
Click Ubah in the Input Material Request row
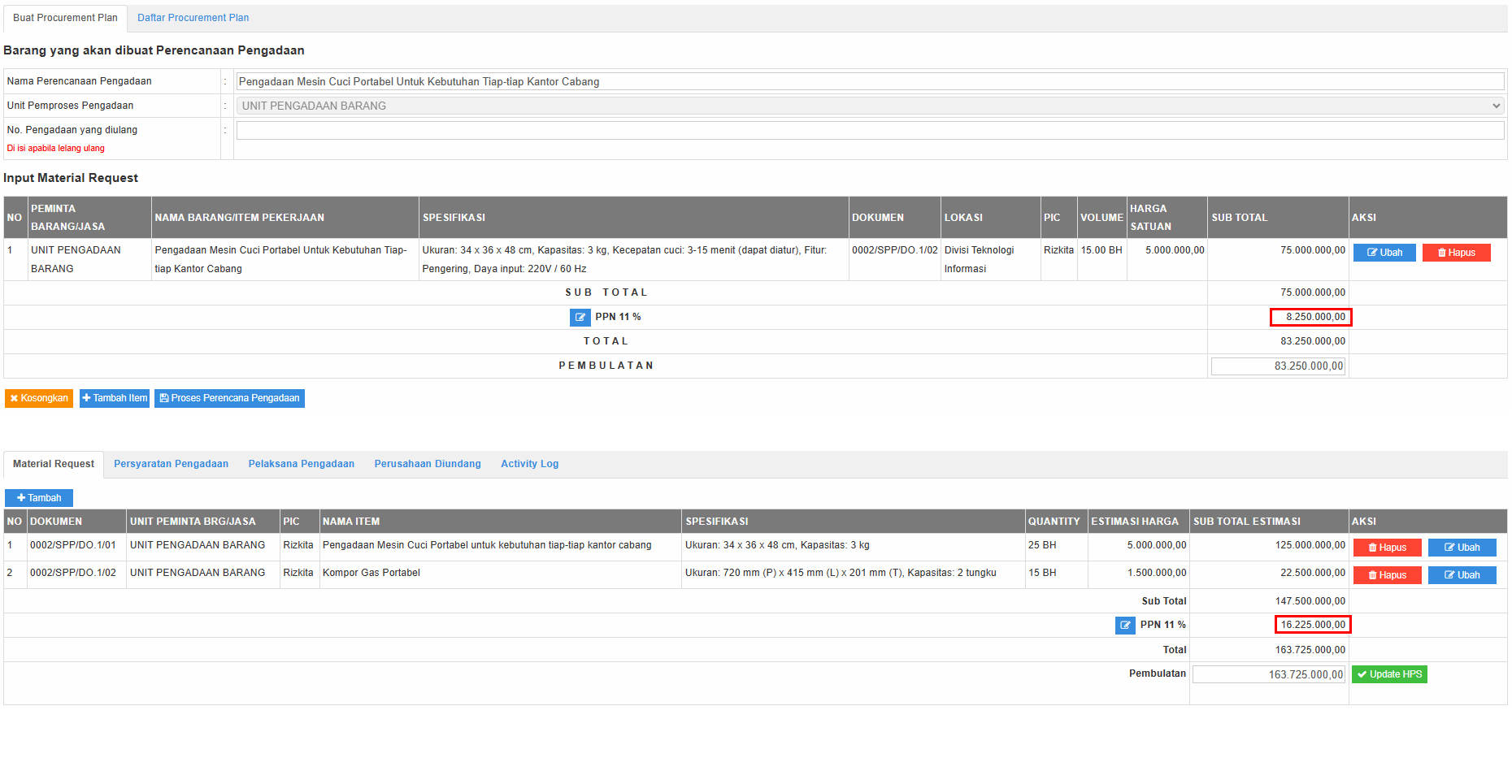coord(1384,253)
